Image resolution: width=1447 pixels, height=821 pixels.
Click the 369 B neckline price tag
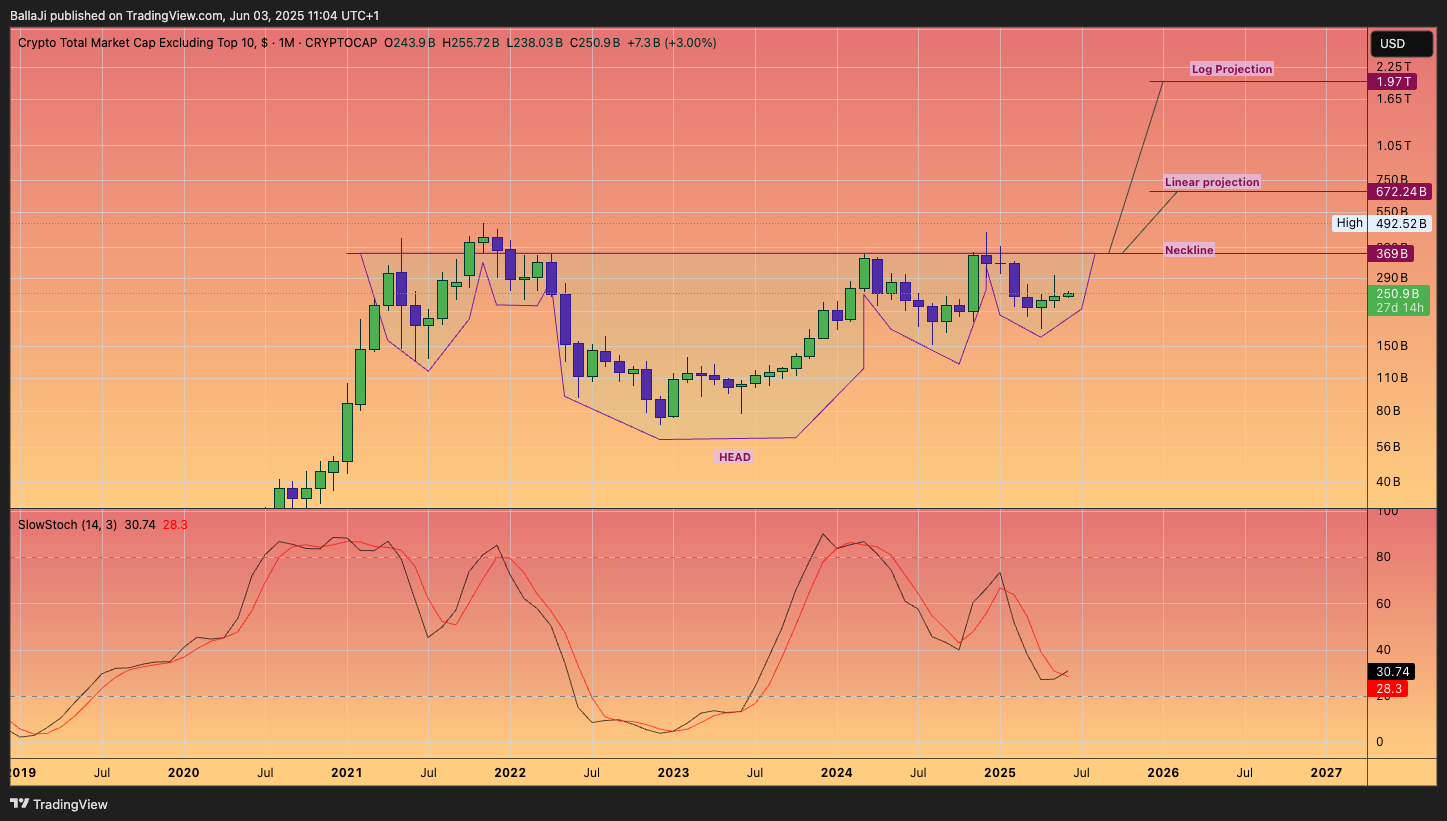1390,254
